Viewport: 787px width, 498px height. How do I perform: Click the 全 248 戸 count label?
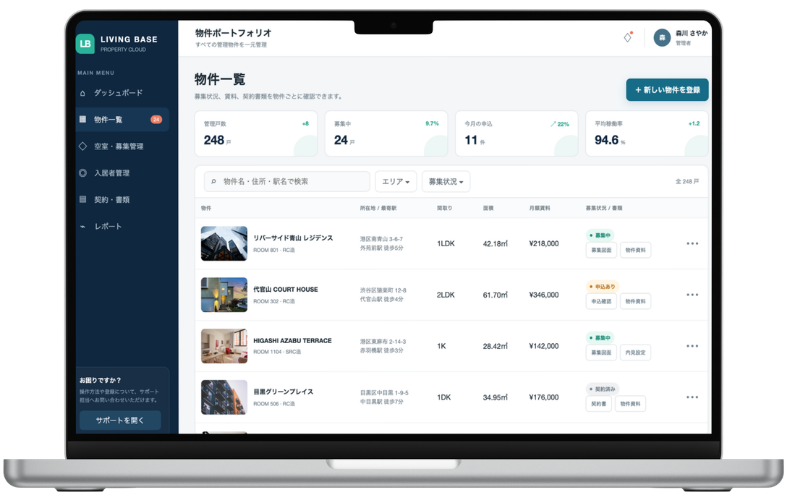[687, 181]
